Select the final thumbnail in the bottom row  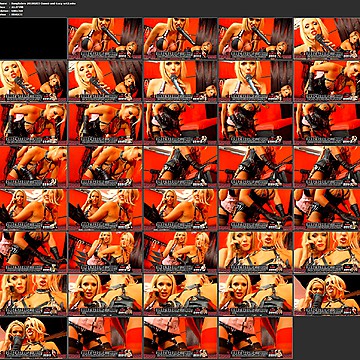point(256,337)
